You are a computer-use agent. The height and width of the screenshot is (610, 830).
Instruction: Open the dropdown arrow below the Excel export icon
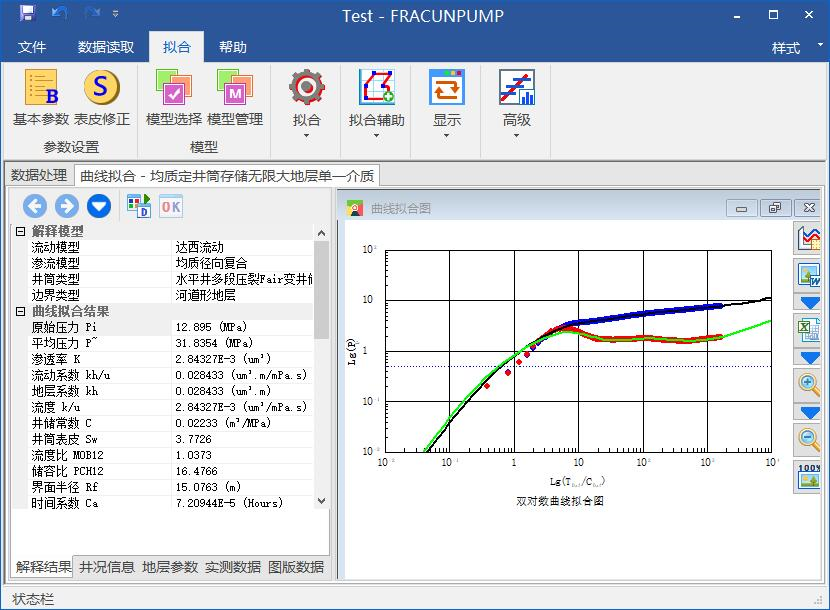(809, 358)
